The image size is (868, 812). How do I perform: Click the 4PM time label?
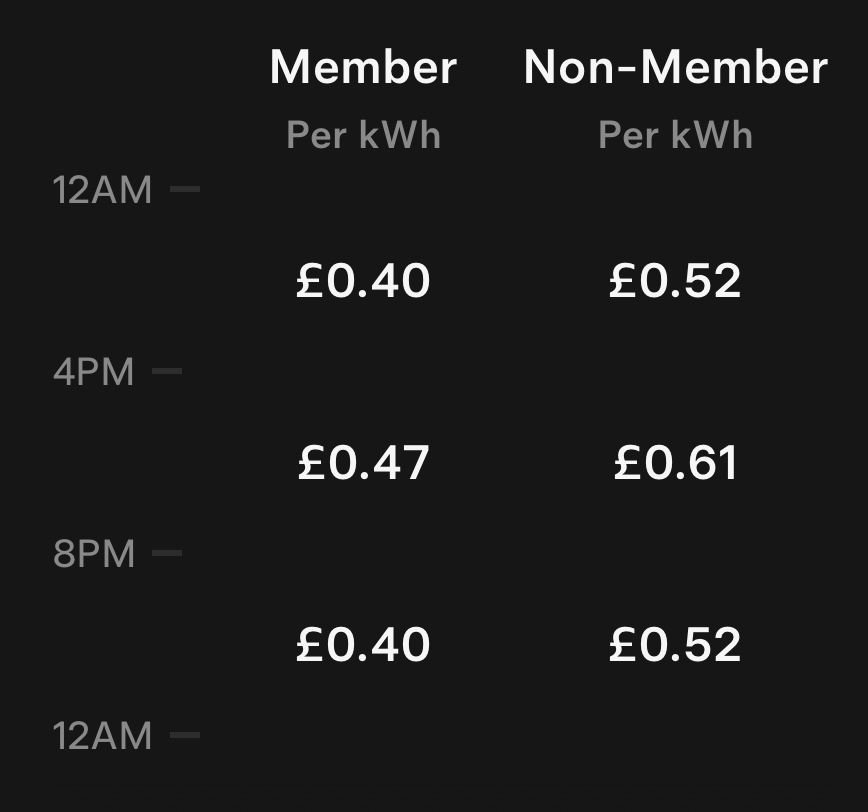pyautogui.click(x=93, y=372)
